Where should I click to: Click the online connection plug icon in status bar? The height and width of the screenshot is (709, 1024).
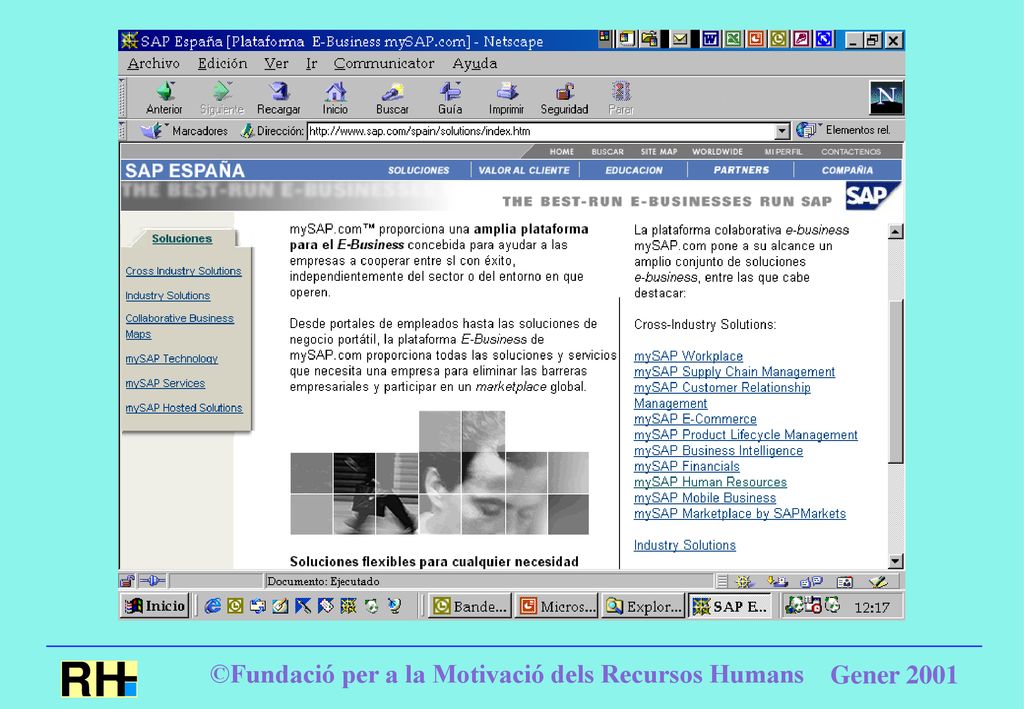point(153,581)
